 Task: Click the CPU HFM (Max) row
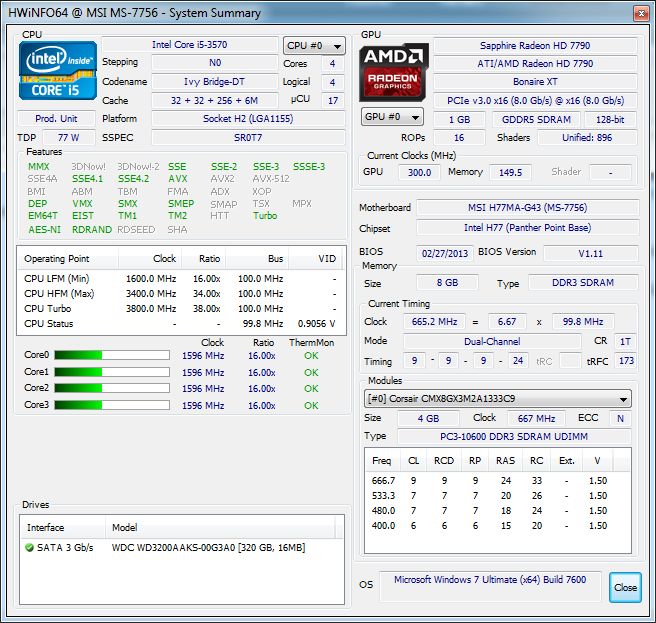181,294
